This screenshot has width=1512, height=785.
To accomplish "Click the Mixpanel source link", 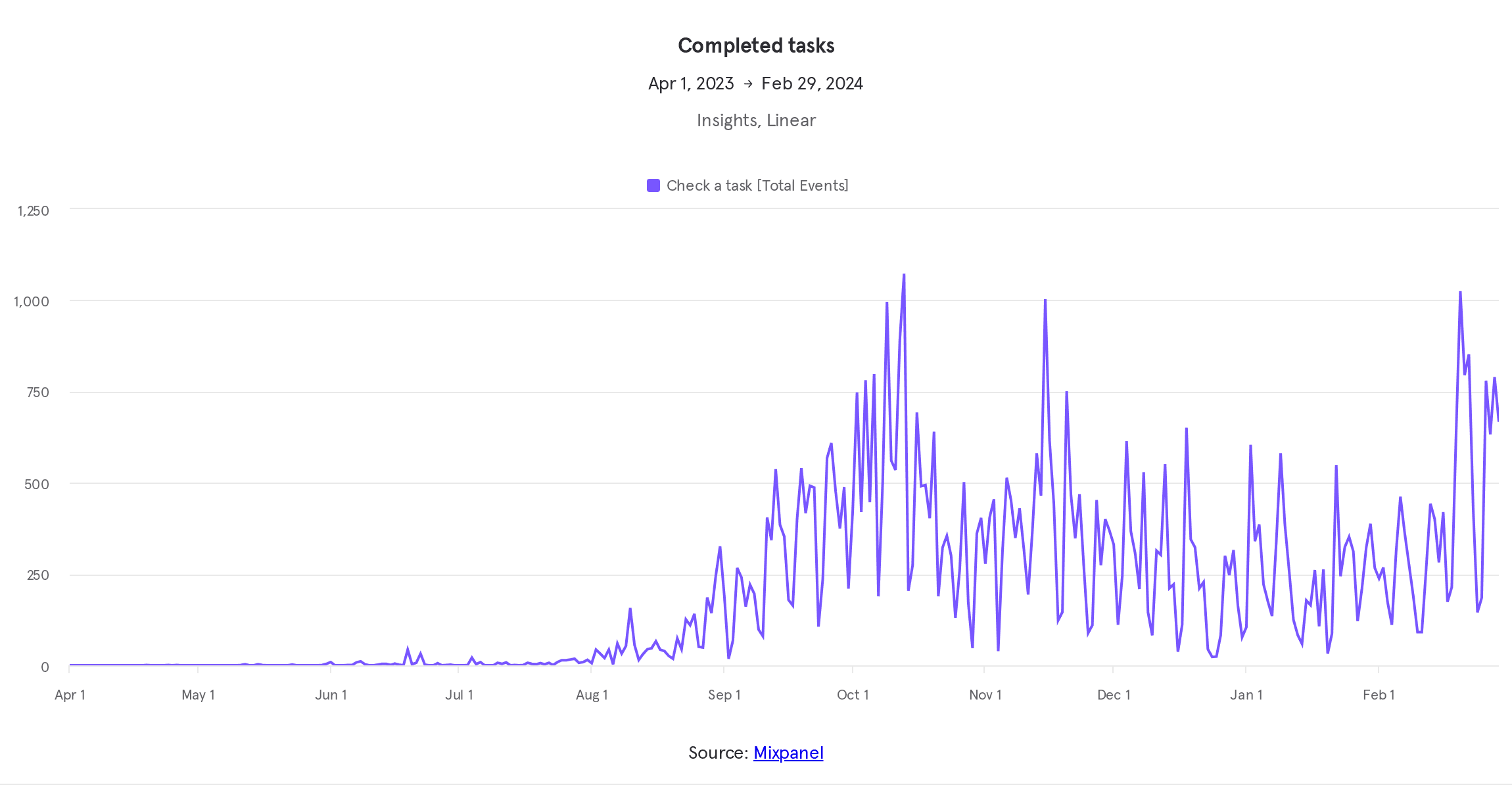I will (788, 753).
